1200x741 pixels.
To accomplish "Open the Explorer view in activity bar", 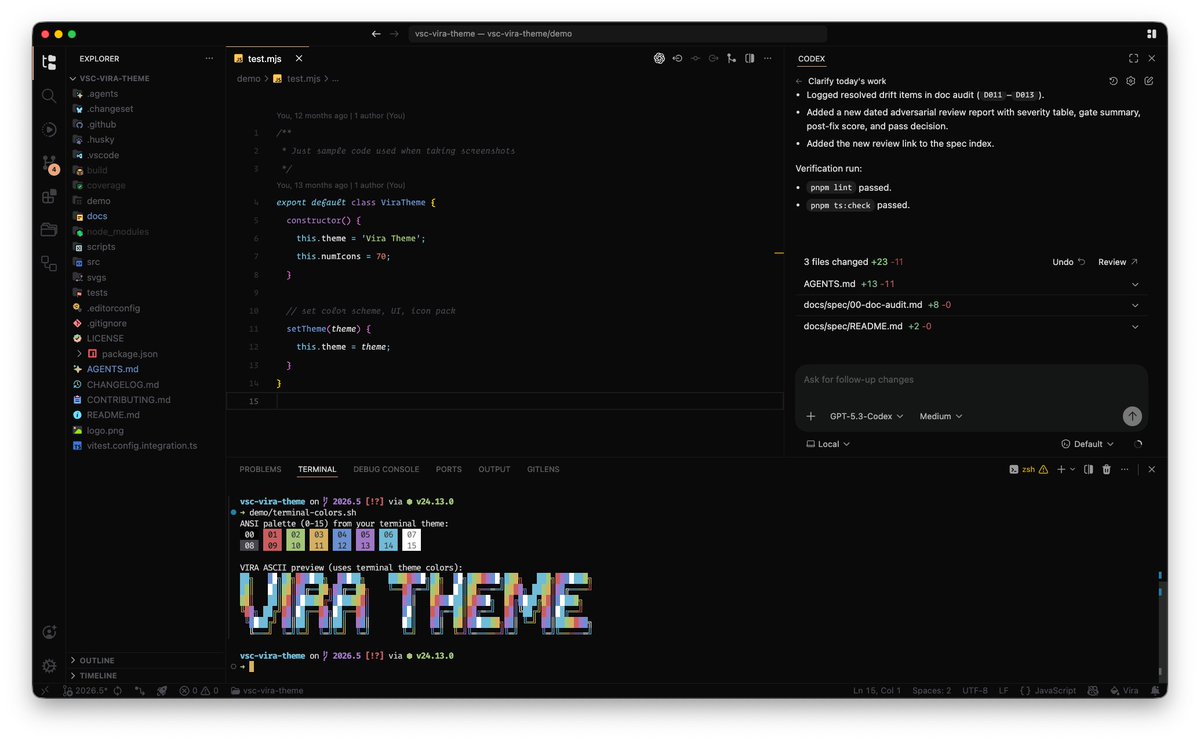I will (x=49, y=62).
